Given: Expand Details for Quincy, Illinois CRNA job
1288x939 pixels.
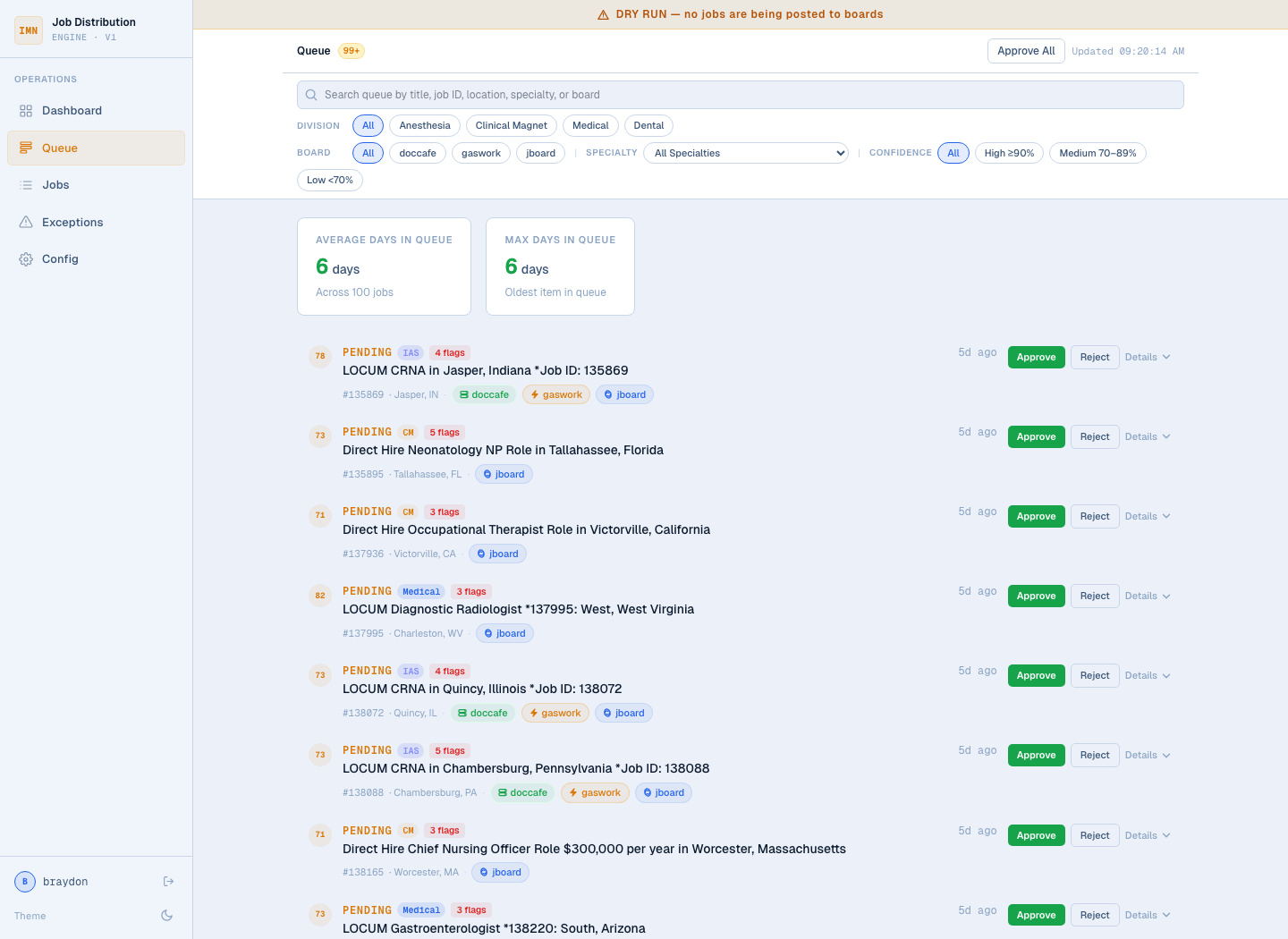Looking at the screenshot, I should pyautogui.click(x=1148, y=675).
